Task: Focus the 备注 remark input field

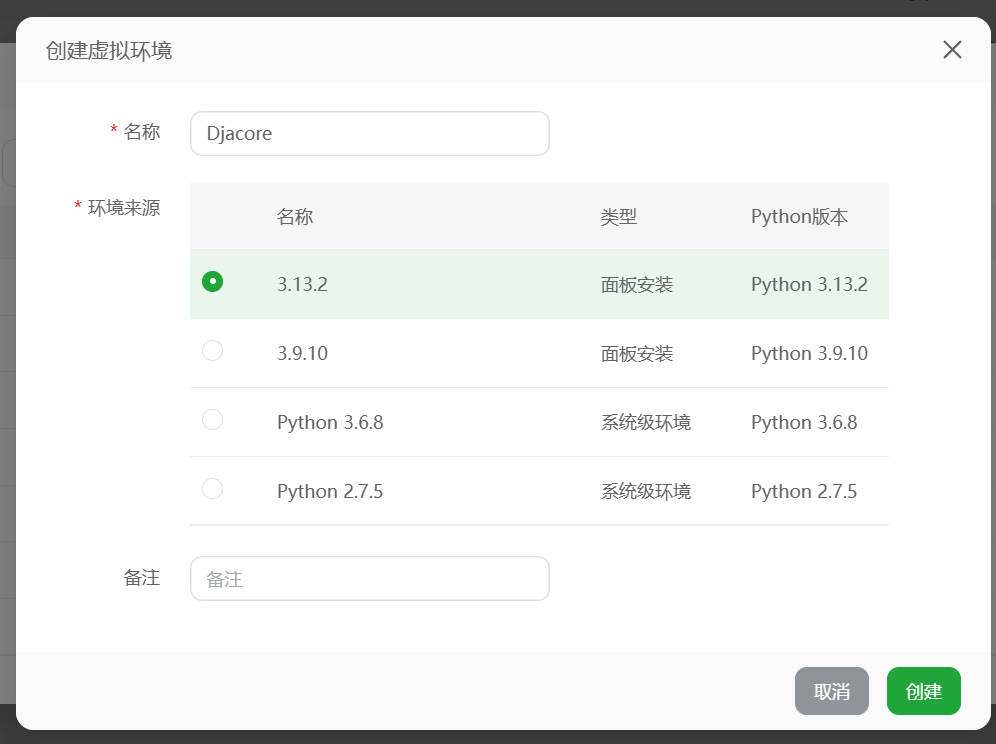Action: tap(369, 578)
